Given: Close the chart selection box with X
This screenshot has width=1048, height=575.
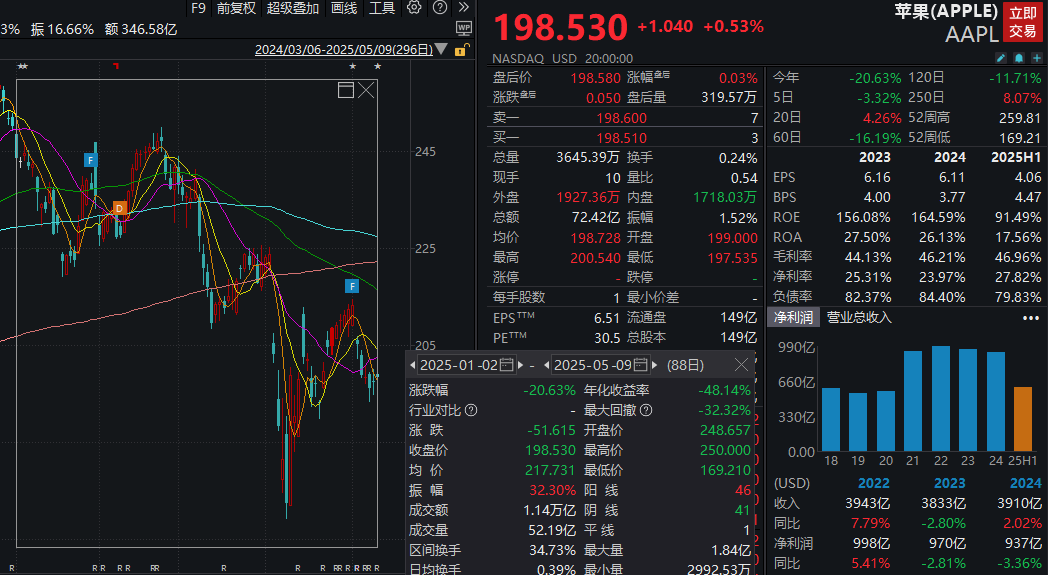Looking at the screenshot, I should click(x=366, y=90).
